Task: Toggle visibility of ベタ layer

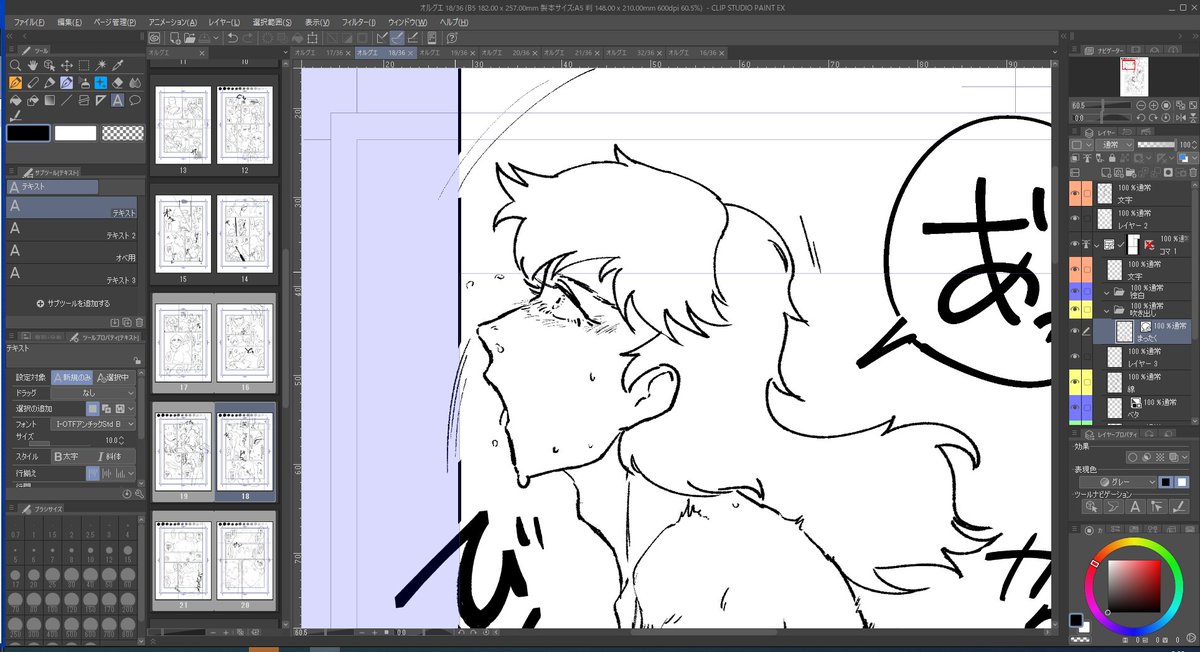Action: click(1076, 405)
